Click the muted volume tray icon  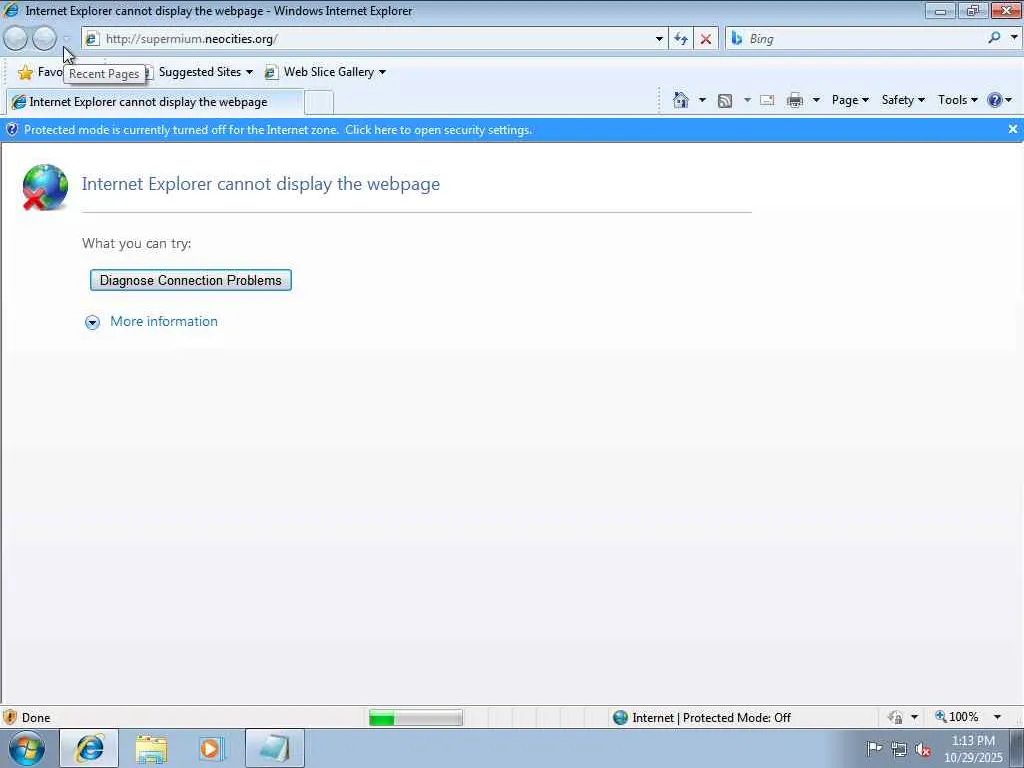pos(923,749)
